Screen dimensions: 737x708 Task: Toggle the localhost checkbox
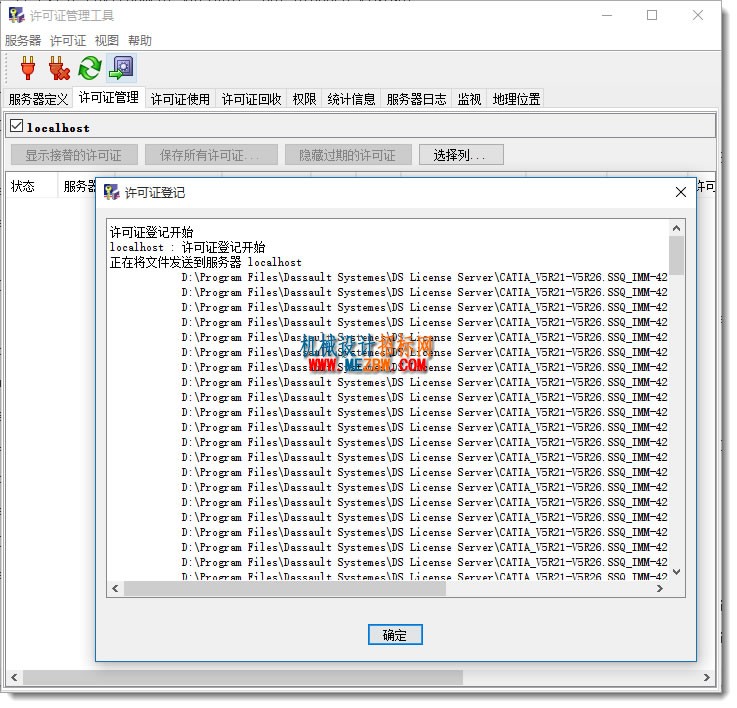tap(16, 126)
